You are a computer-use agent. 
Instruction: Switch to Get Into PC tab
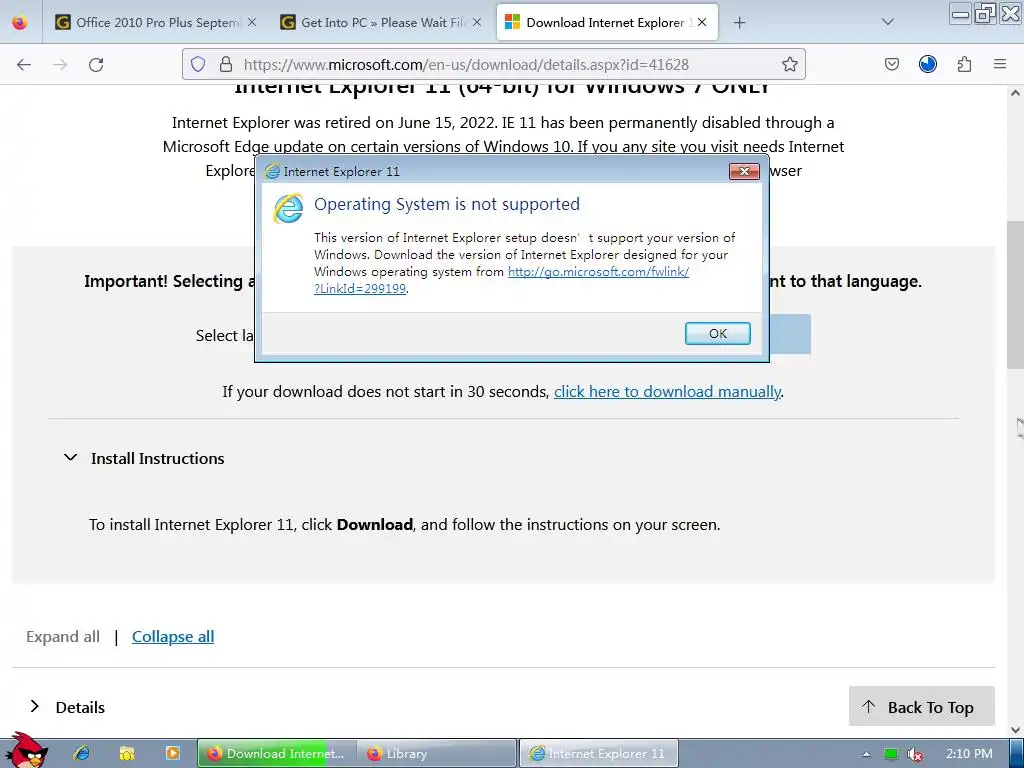coord(381,22)
